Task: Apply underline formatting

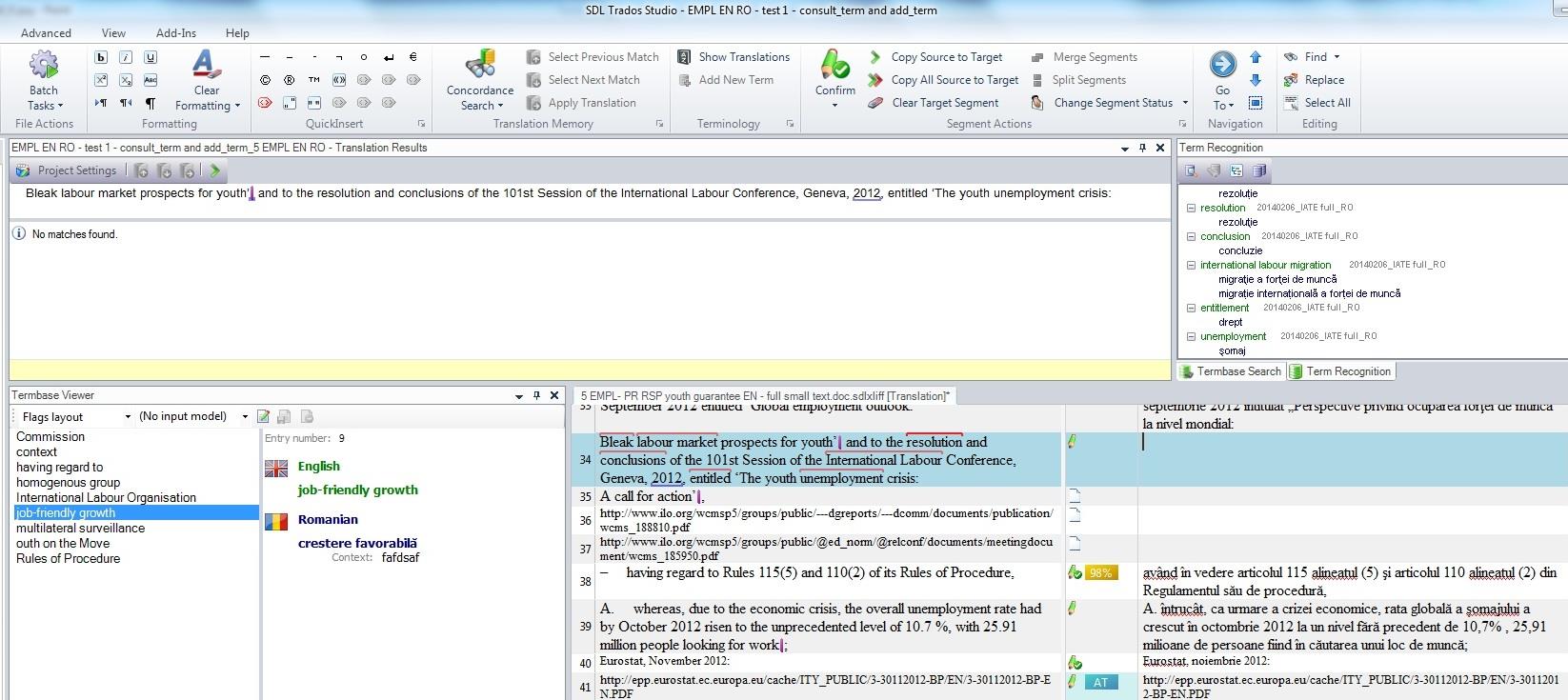Action: click(151, 57)
